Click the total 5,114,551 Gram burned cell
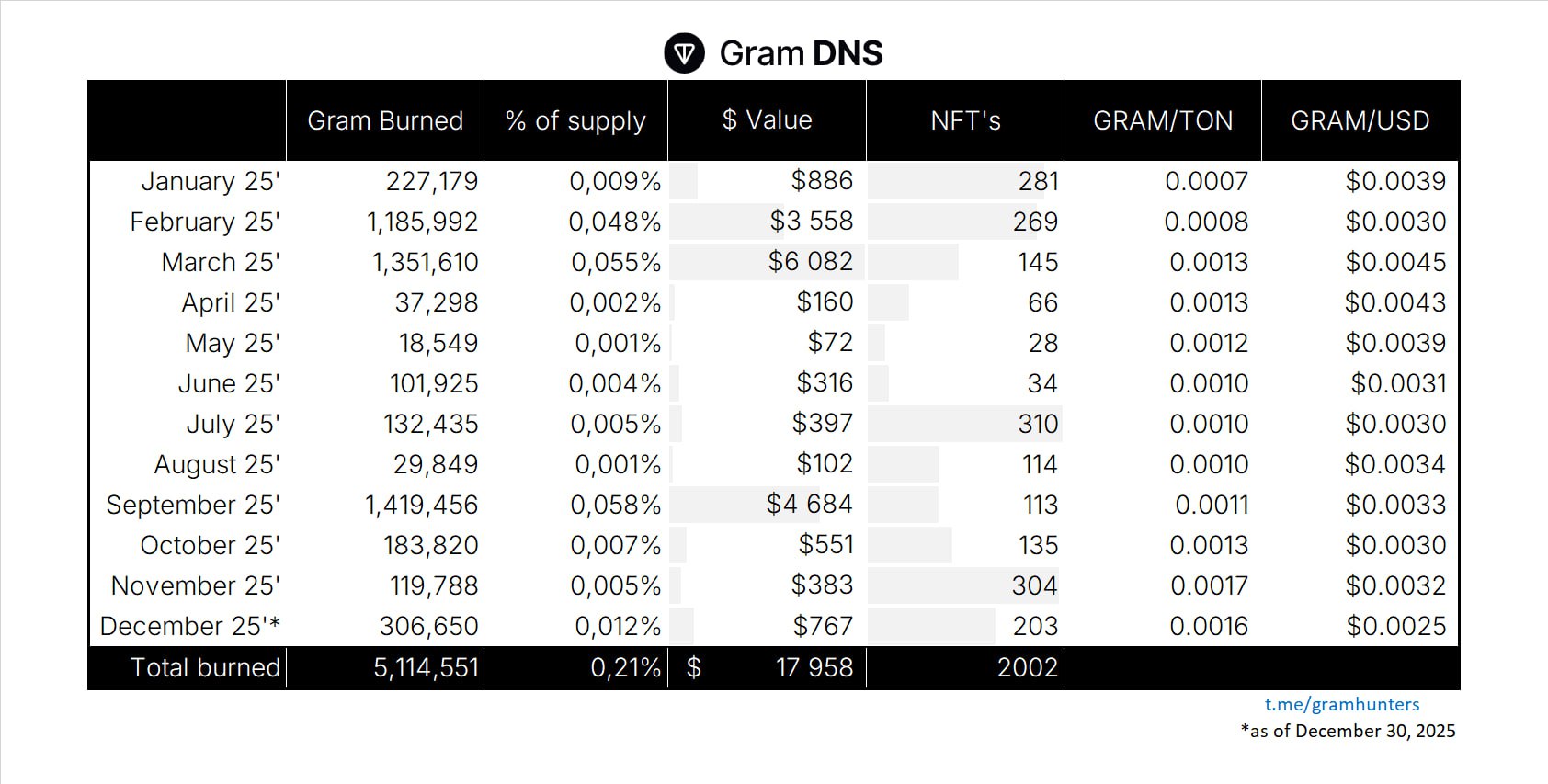 pos(426,667)
